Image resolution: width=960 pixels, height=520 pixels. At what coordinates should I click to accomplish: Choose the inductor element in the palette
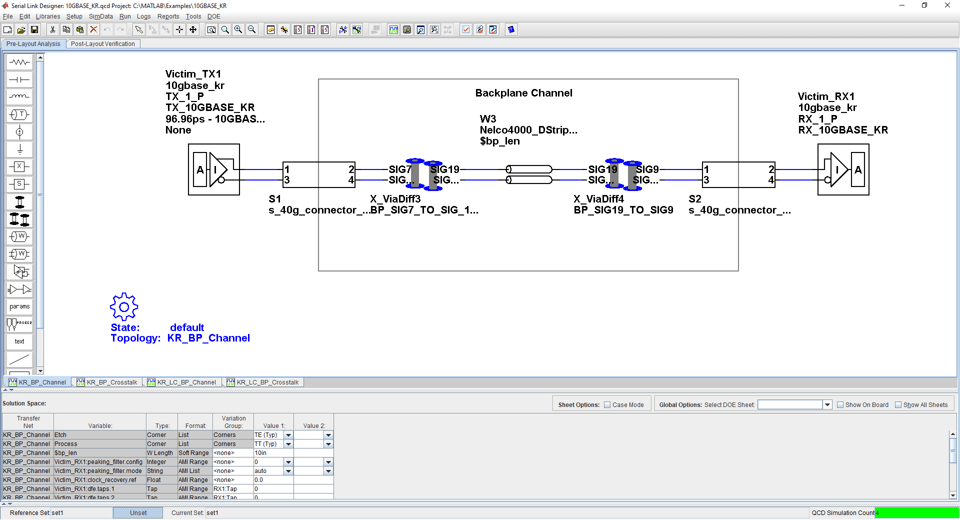click(19, 97)
